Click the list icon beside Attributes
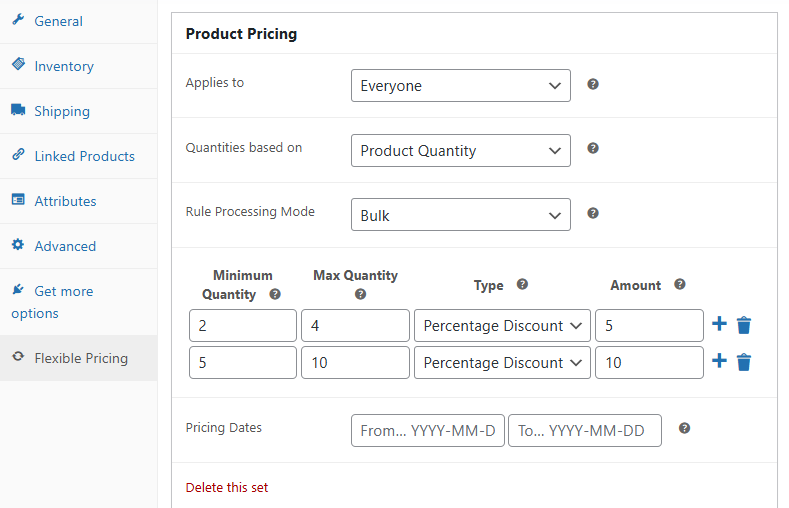The image size is (789, 508). [x=18, y=199]
